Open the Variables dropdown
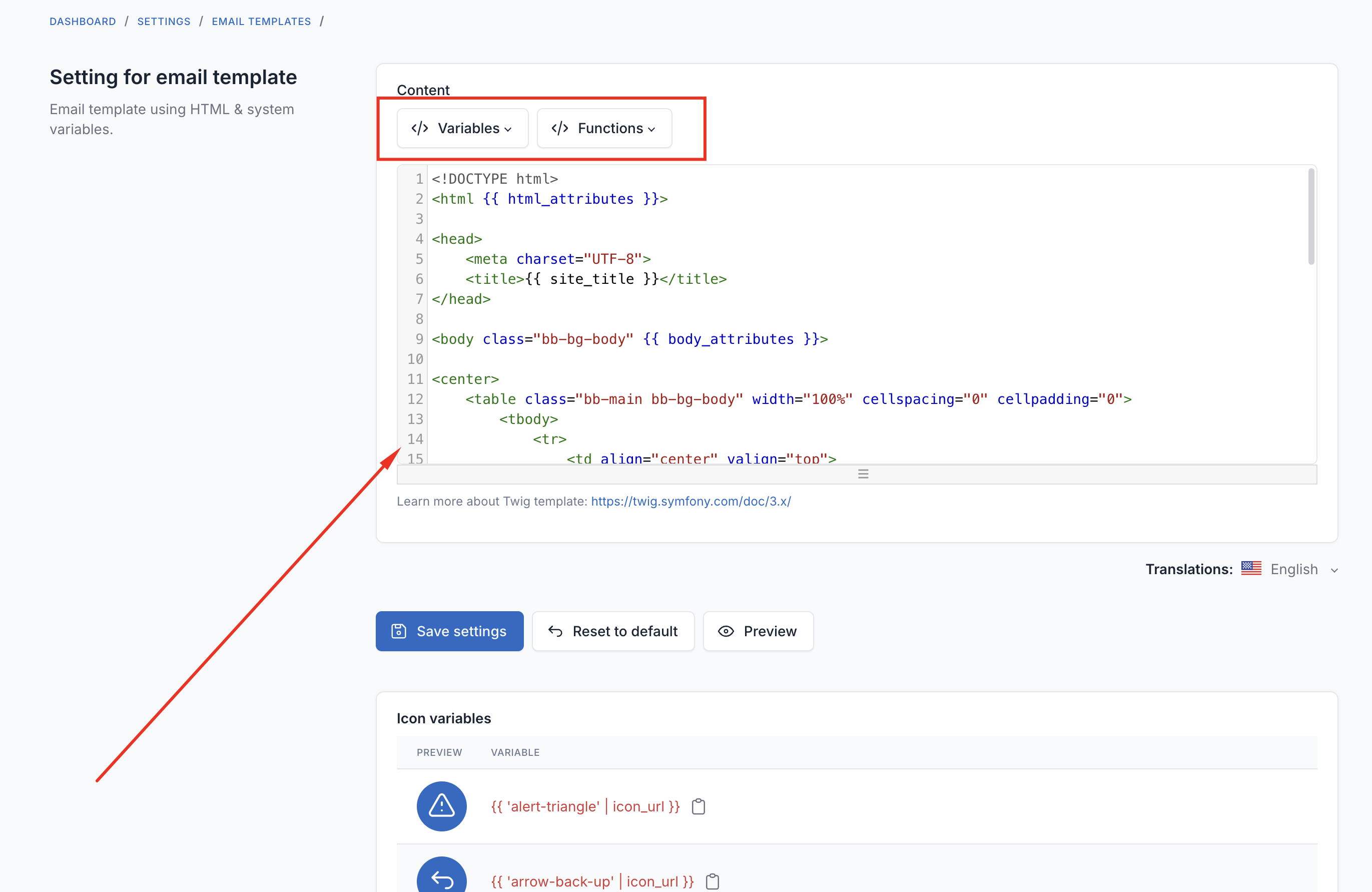The width and height of the screenshot is (1372, 892). tap(462, 128)
